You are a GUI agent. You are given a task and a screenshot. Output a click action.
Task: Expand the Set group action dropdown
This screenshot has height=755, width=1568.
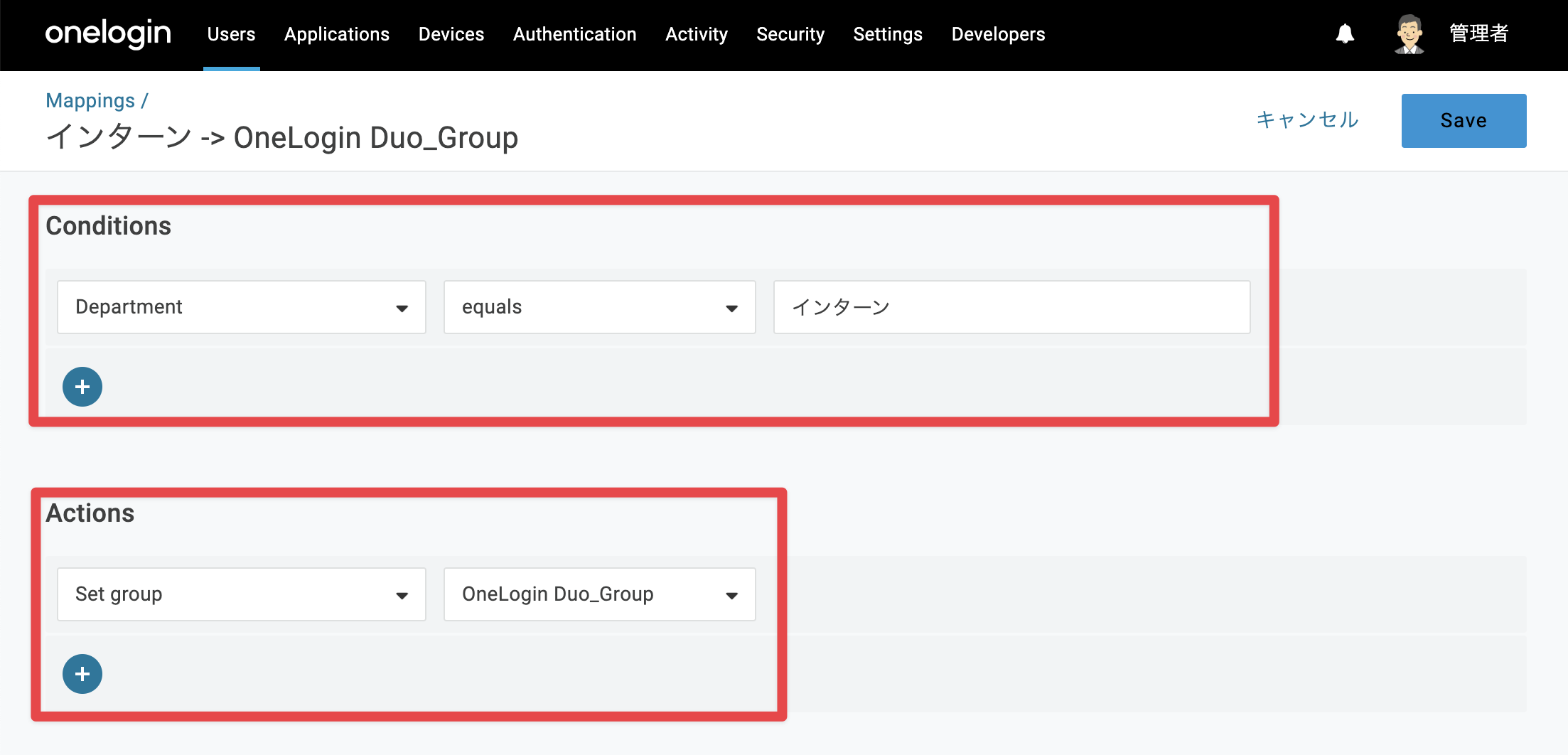[242, 594]
